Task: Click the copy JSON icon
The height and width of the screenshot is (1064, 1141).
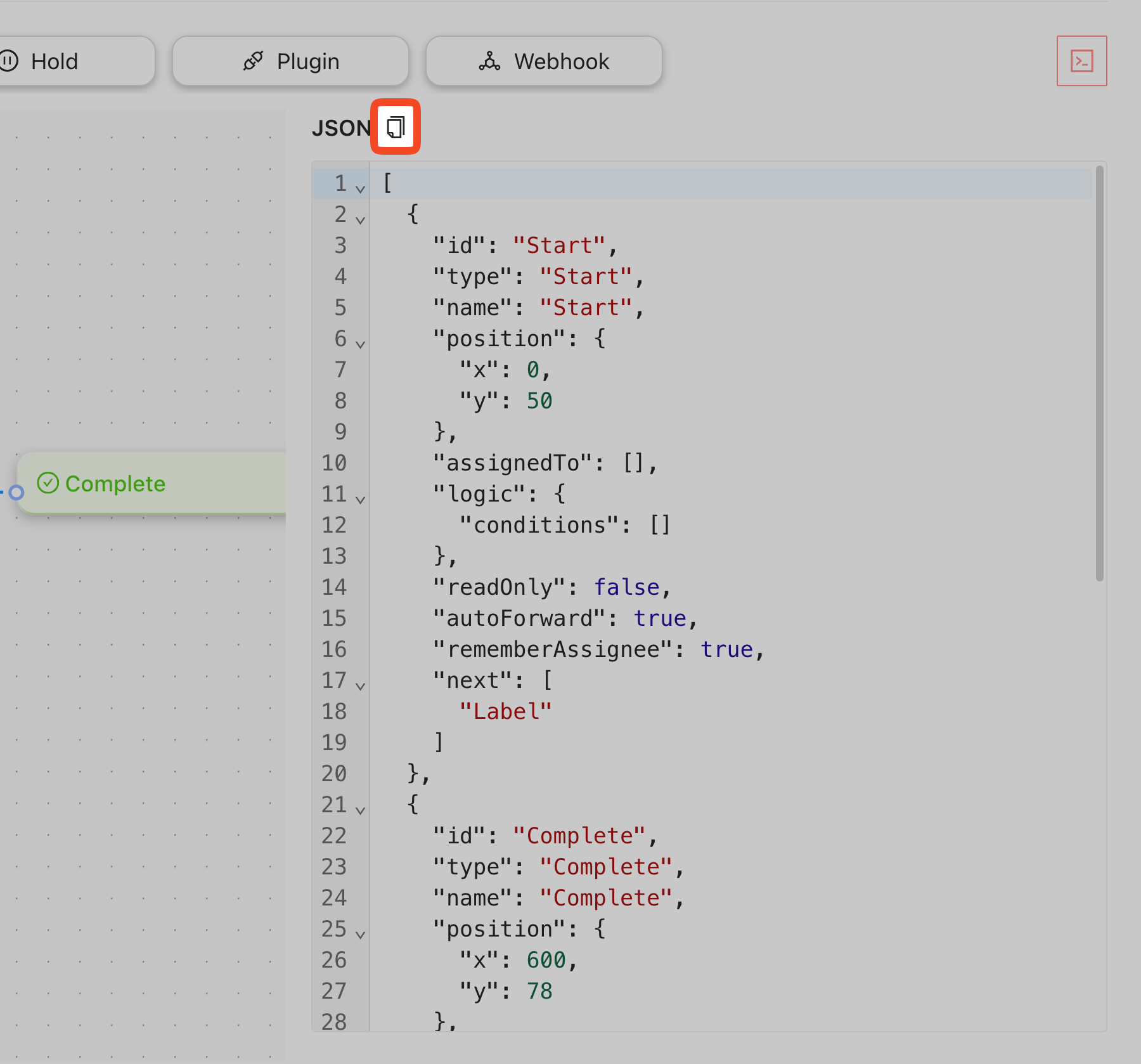Action: pyautogui.click(x=396, y=127)
